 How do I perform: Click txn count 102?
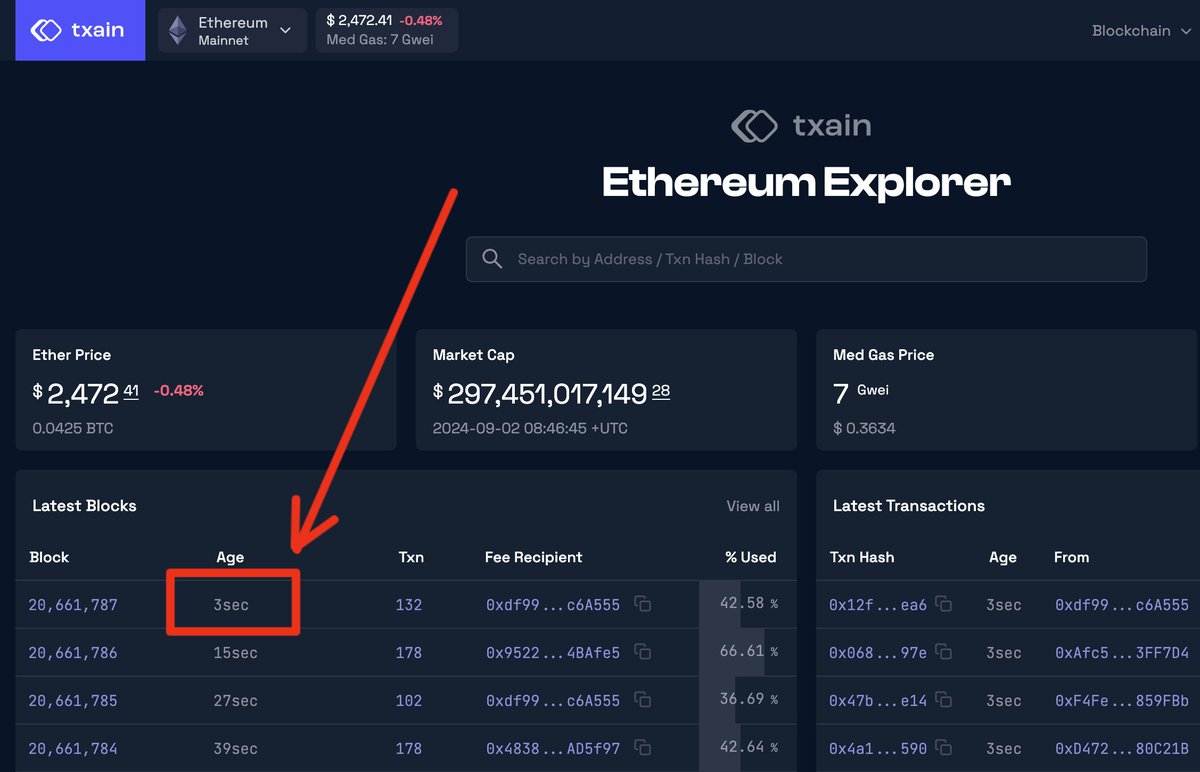coord(409,701)
